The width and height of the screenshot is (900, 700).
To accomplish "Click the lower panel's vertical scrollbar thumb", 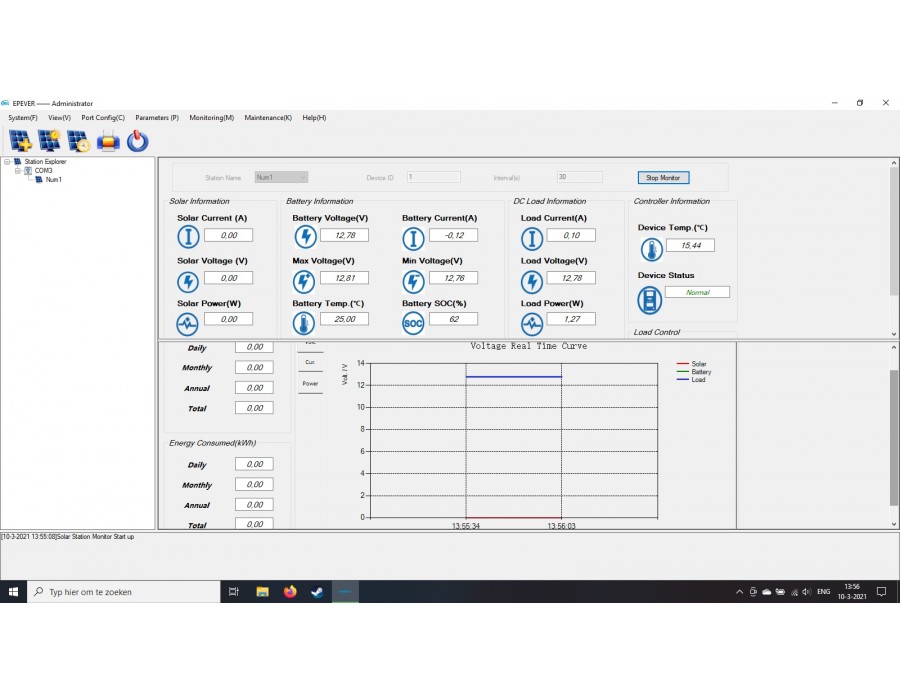I will coord(893,437).
